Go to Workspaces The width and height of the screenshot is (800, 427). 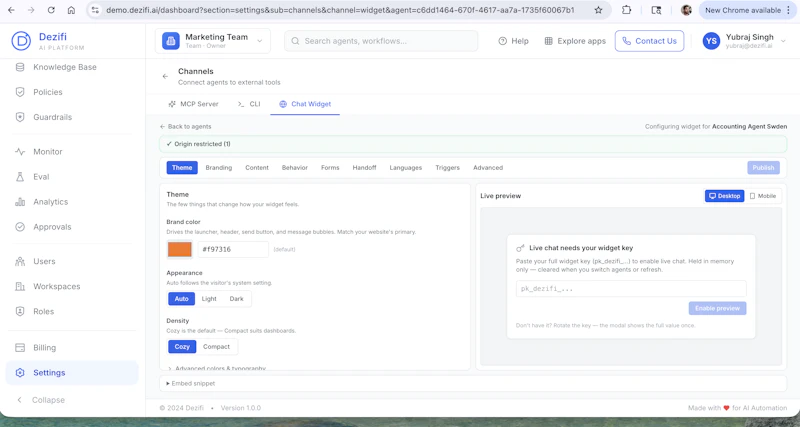56,286
